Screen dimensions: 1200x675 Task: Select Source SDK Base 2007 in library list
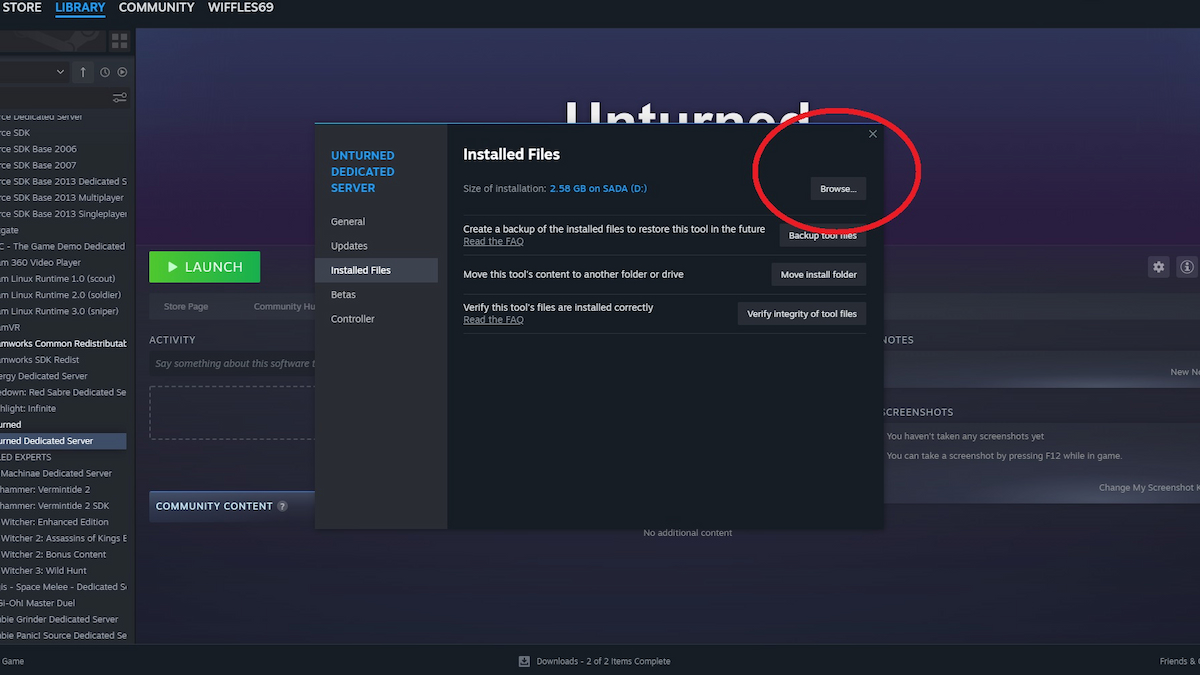coord(38,165)
